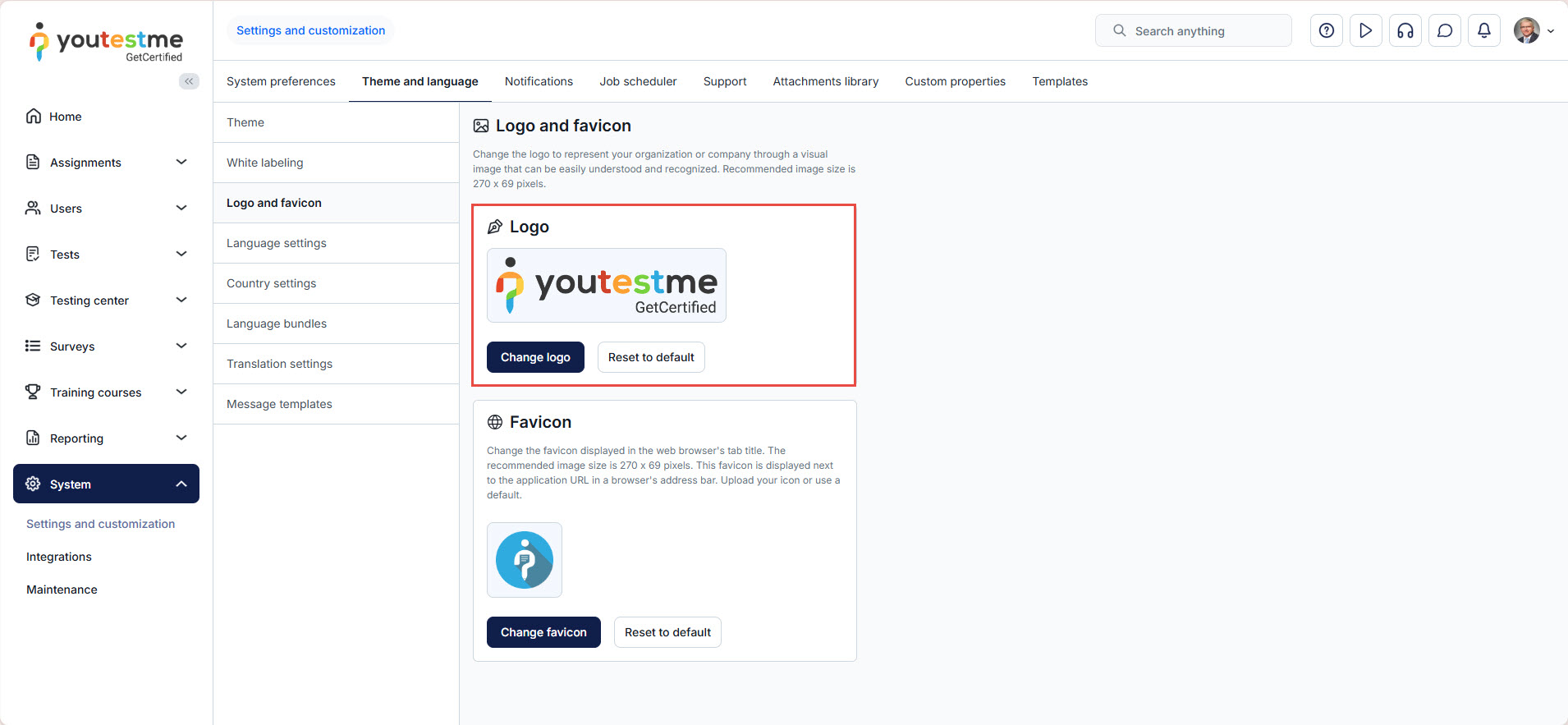1568x725 pixels.
Task: Click the user profile avatar
Action: (x=1527, y=30)
